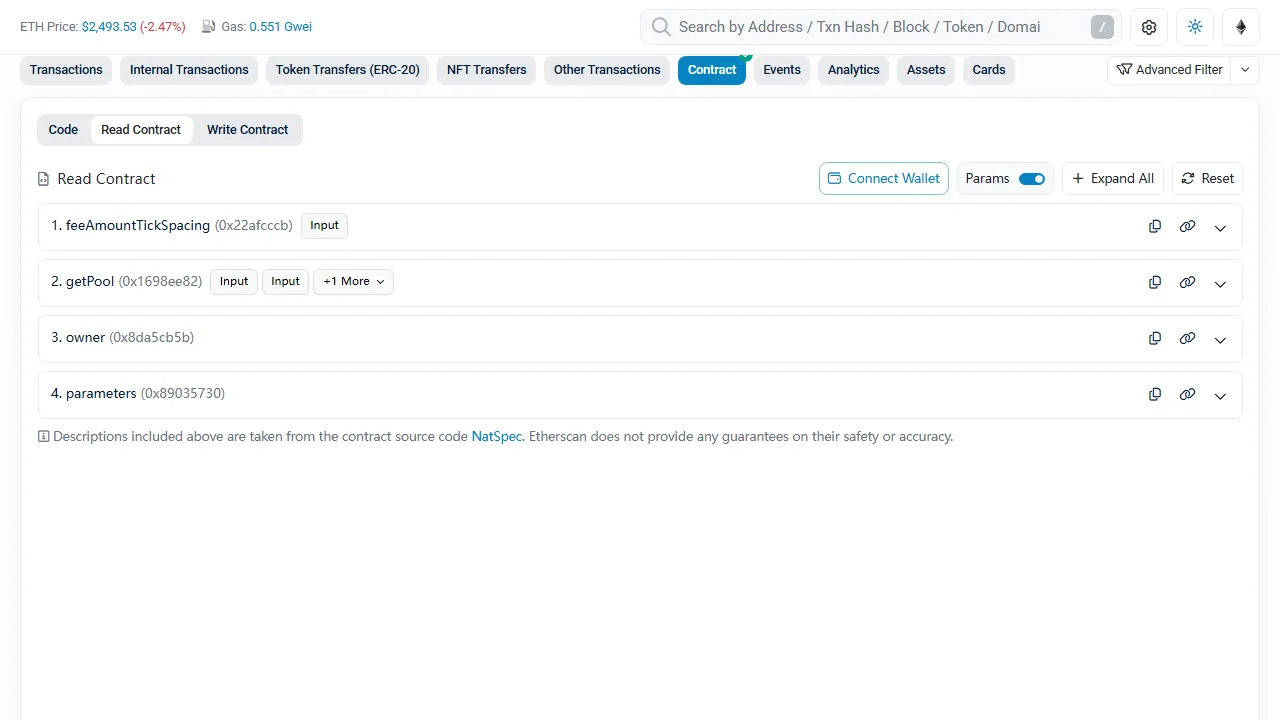The width and height of the screenshot is (1280, 720).
Task: Open the +1 More inputs dropdown
Action: click(x=353, y=282)
